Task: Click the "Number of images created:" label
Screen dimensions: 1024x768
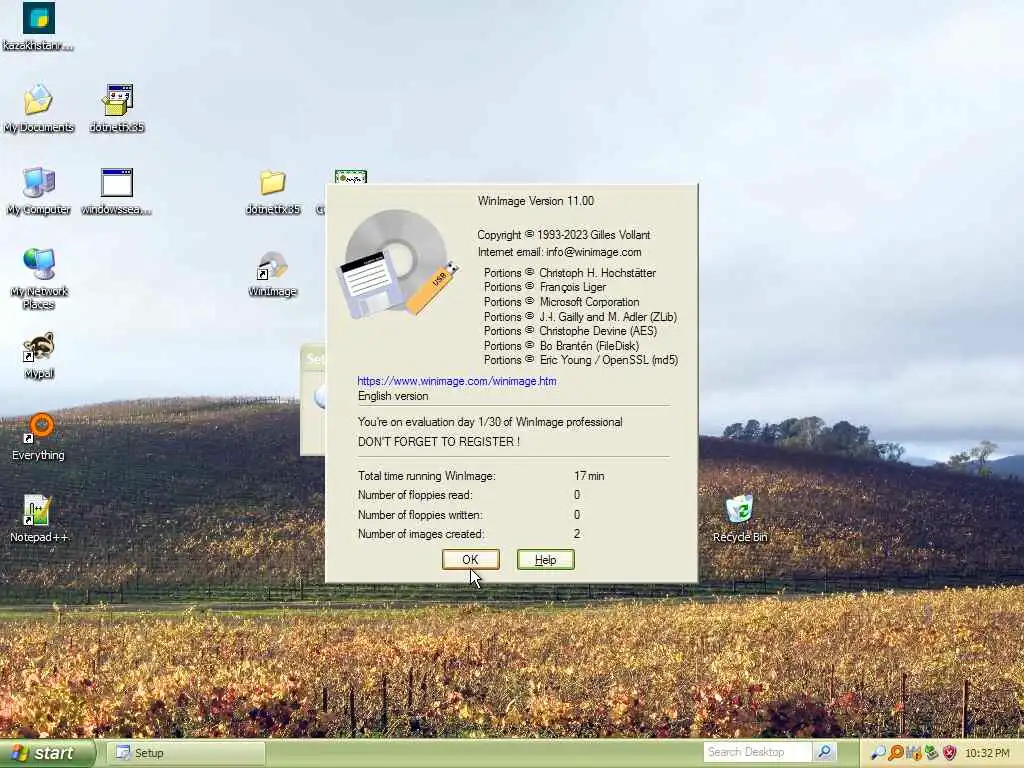Action: pyautogui.click(x=421, y=534)
